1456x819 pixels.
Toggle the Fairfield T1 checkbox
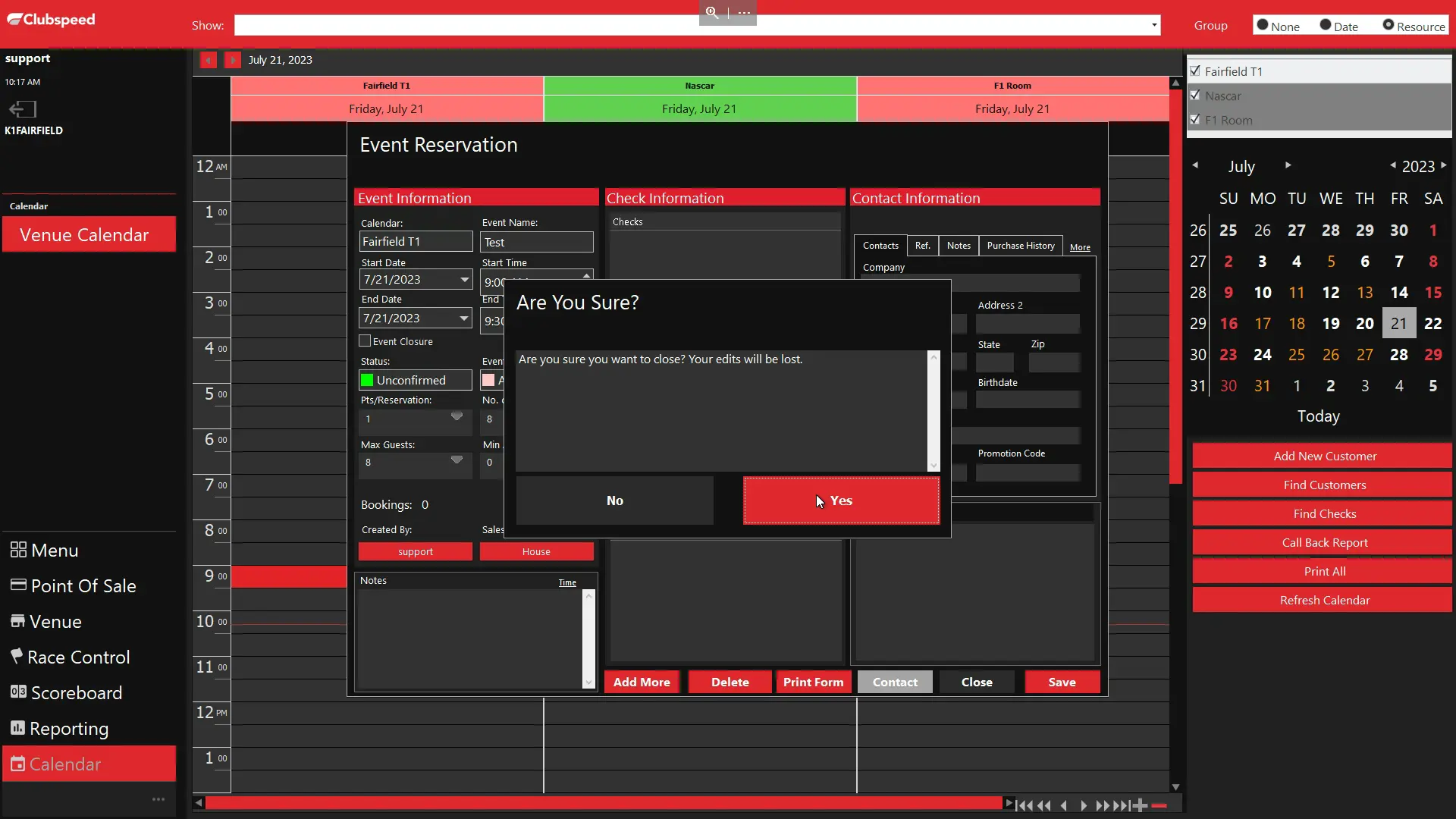coord(1195,71)
